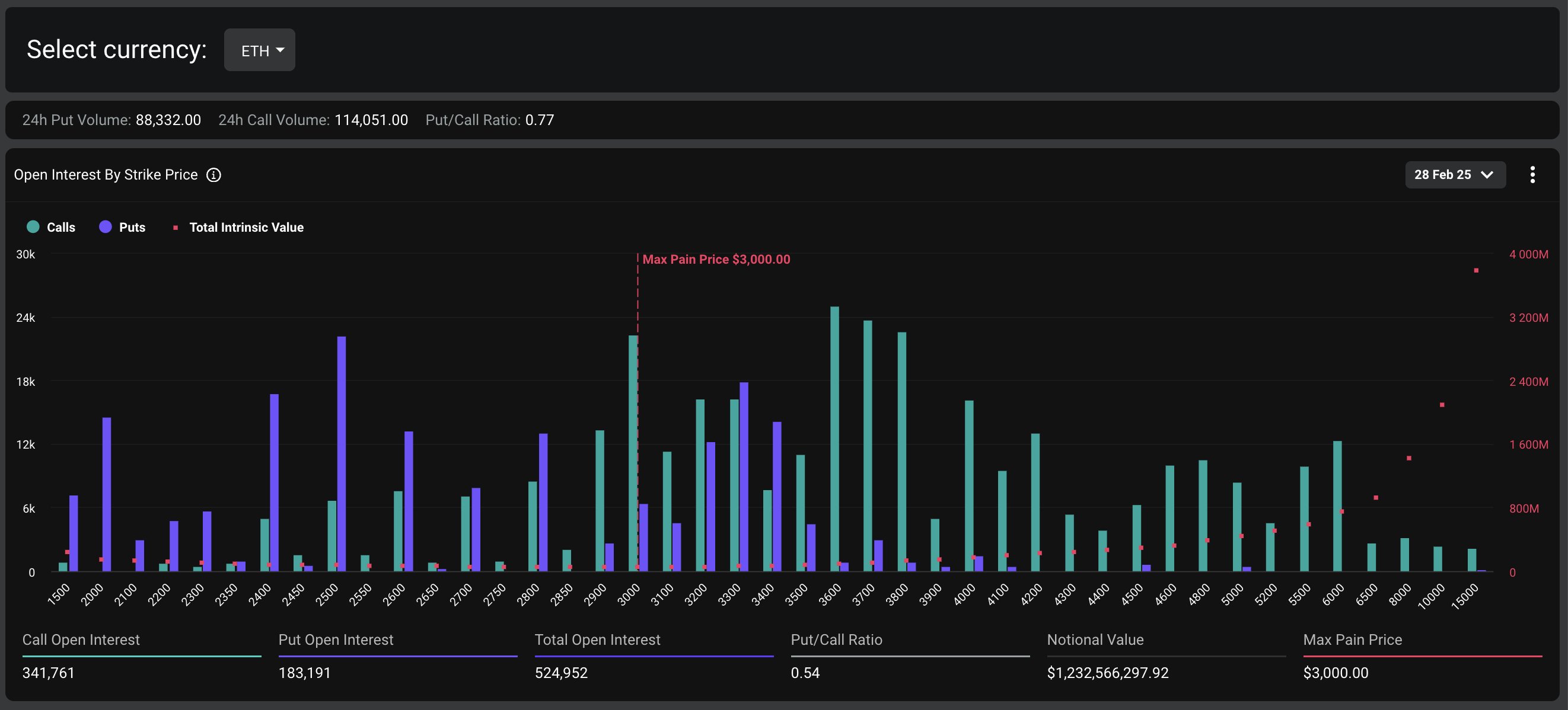Click the put bar at 2500 strike
The height and width of the screenshot is (710, 1568).
(x=342, y=453)
